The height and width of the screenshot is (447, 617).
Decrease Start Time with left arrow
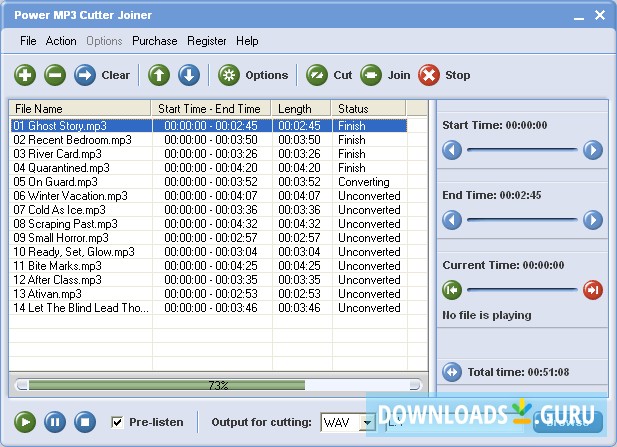point(452,150)
